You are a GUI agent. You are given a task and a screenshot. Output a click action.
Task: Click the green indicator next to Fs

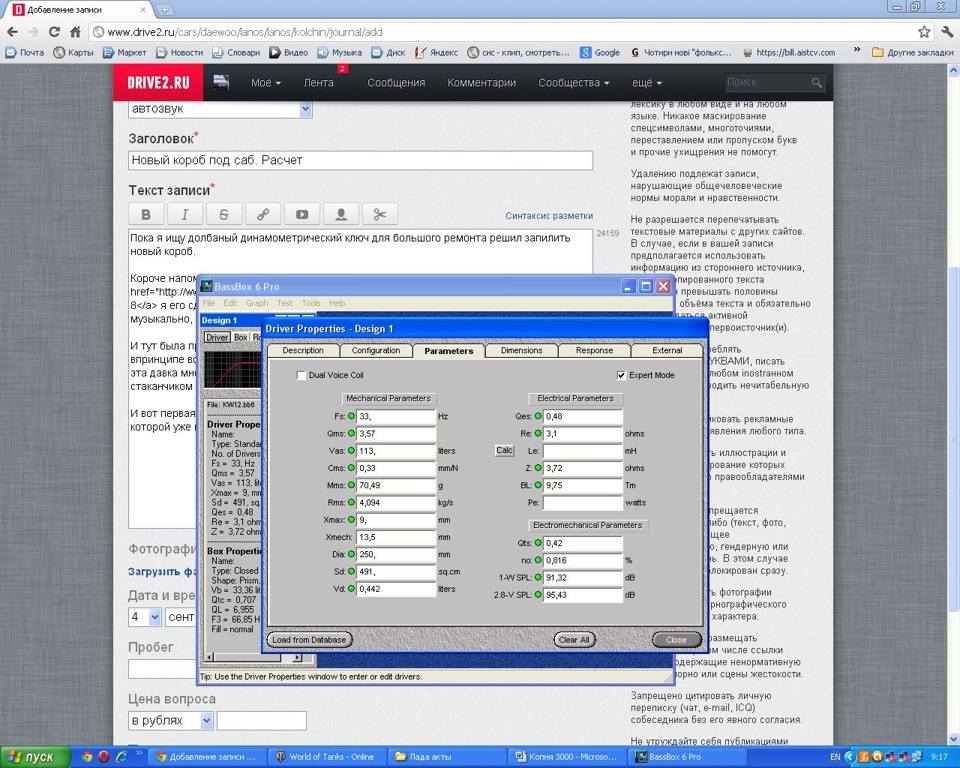point(351,416)
